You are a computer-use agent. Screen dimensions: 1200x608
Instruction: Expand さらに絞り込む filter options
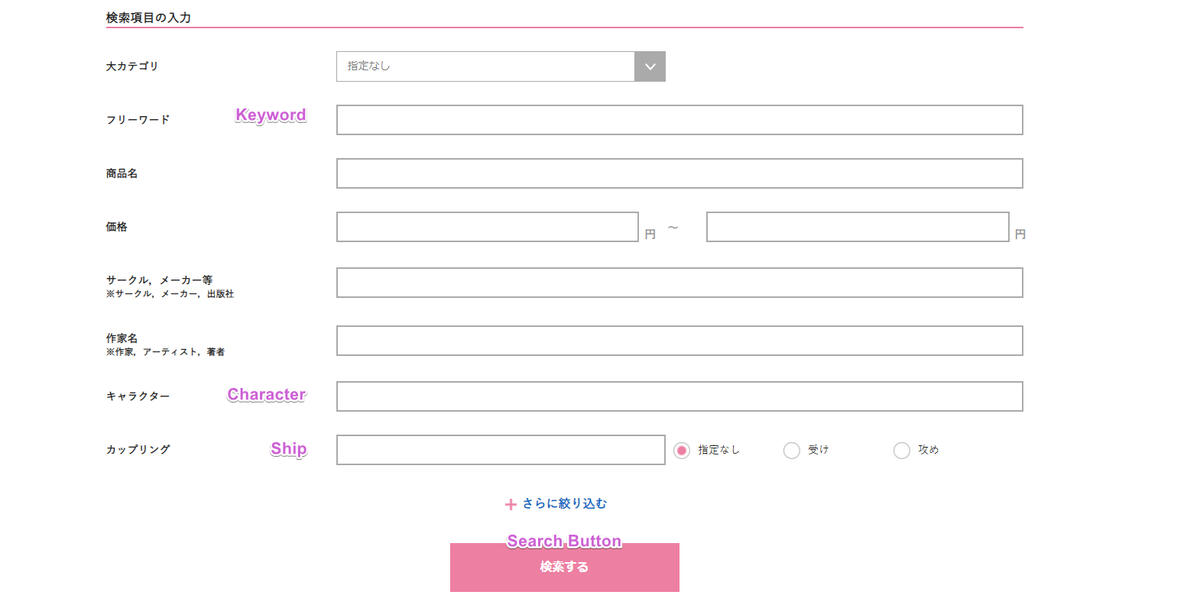564,504
